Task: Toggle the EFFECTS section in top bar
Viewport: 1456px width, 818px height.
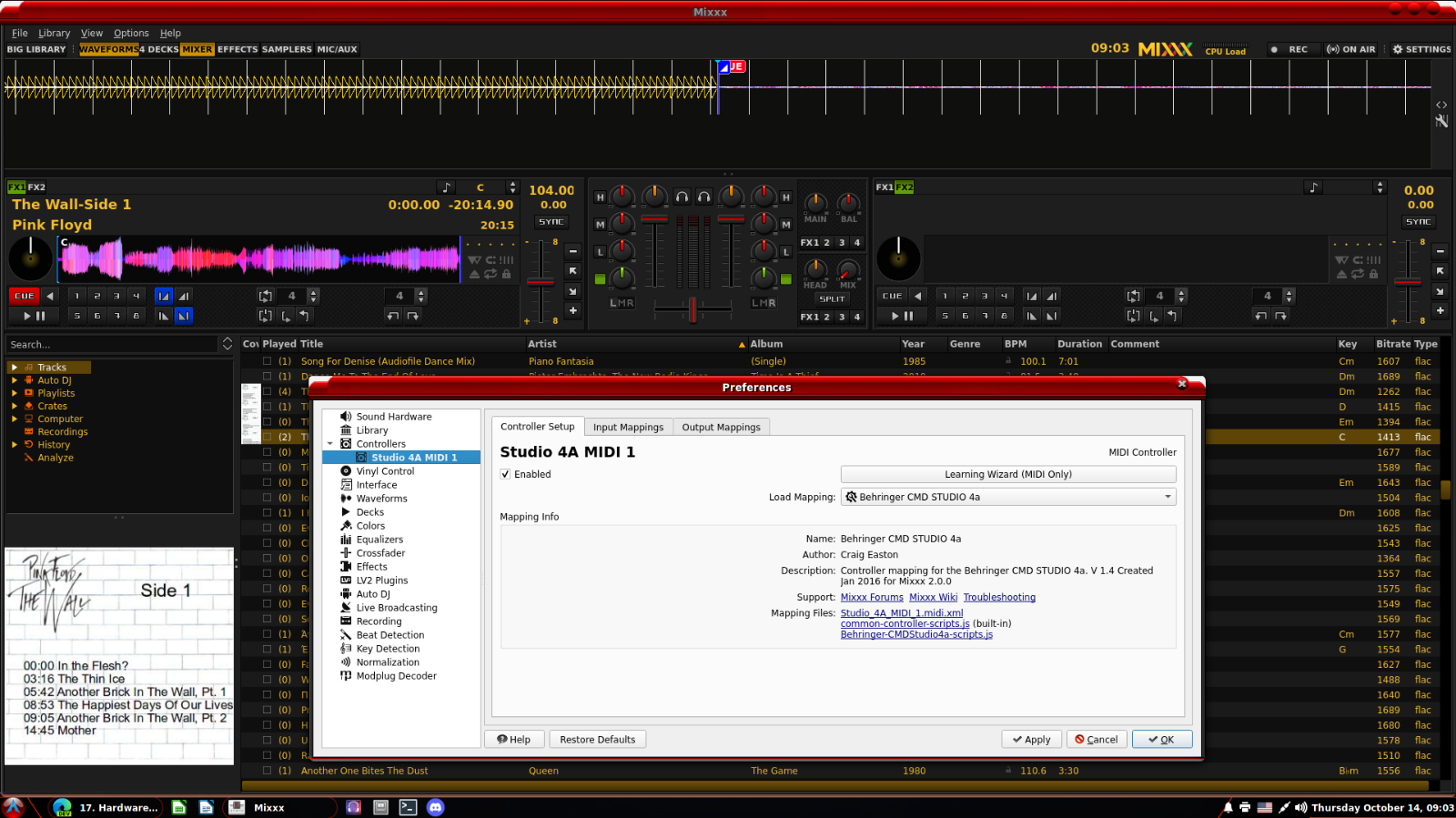Action: [x=238, y=49]
